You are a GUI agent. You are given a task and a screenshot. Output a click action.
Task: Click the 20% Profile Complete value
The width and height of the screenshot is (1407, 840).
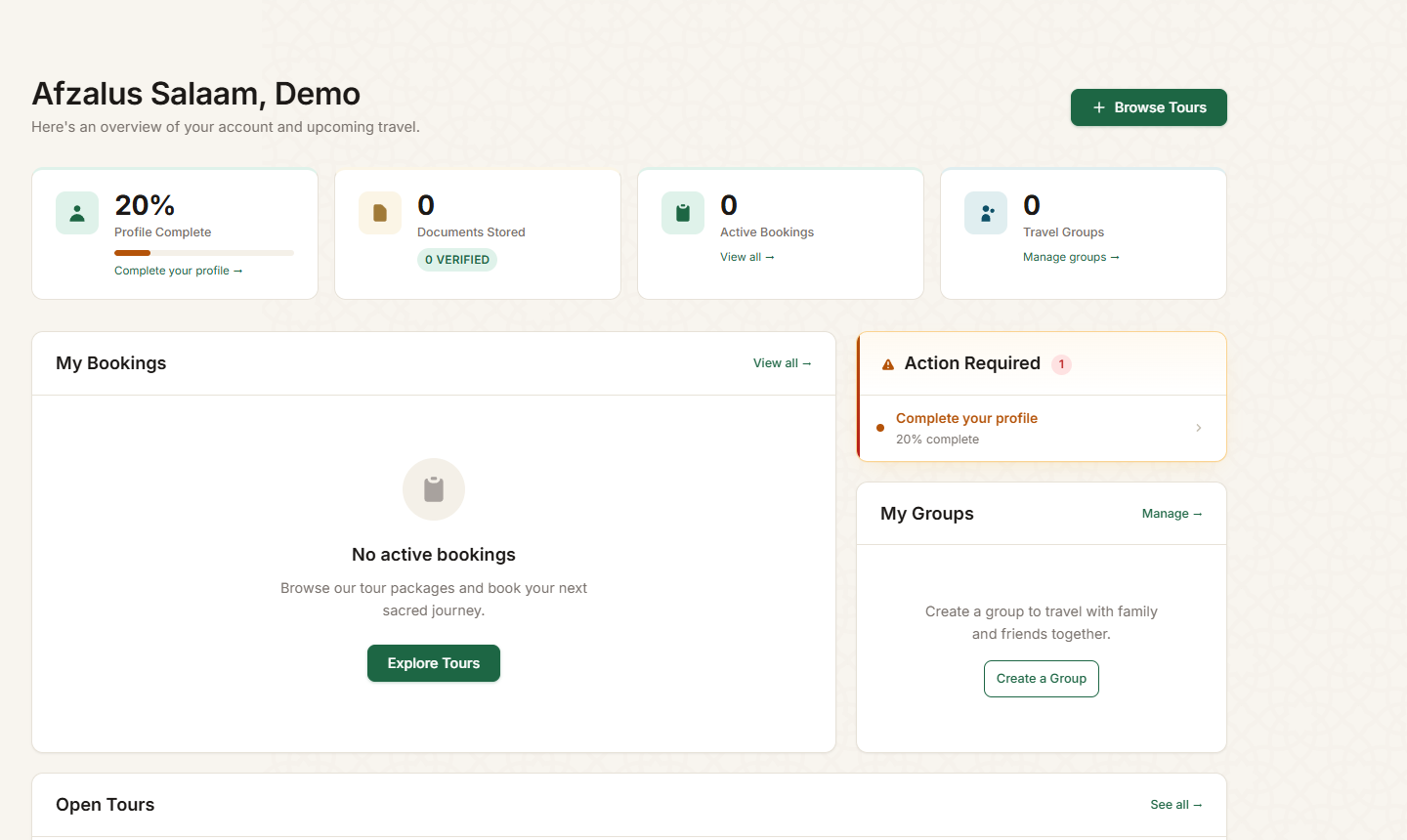pyautogui.click(x=145, y=205)
